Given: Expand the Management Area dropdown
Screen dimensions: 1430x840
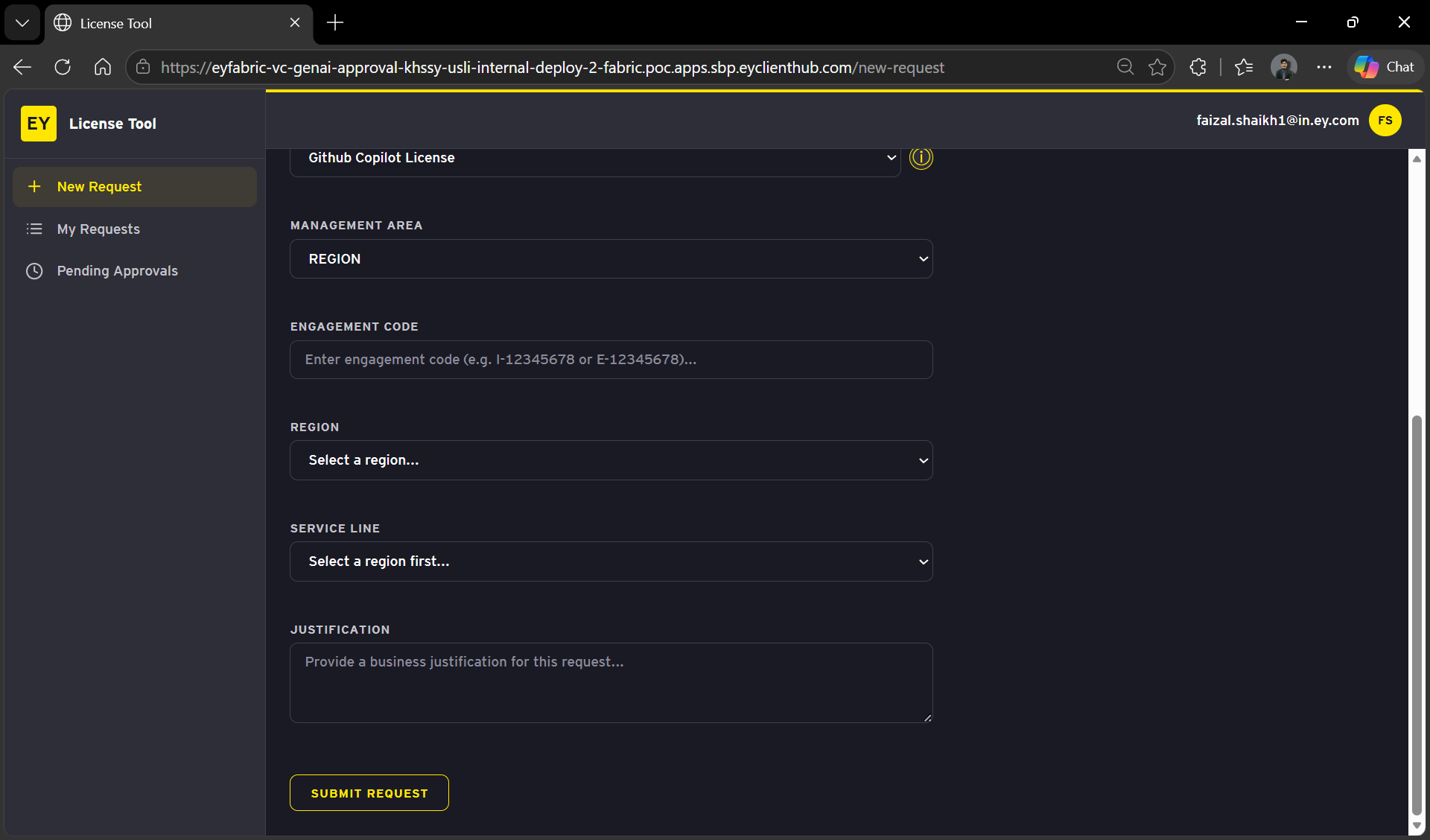Looking at the screenshot, I should tap(611, 259).
